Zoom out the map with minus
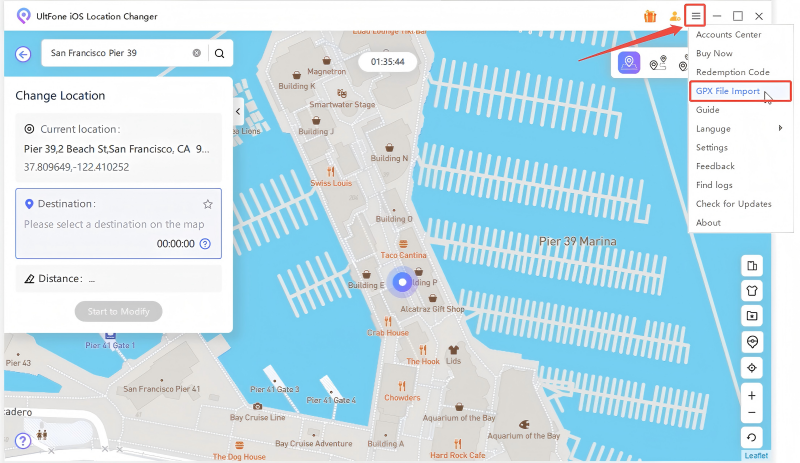This screenshot has width=800, height=463. [752, 412]
